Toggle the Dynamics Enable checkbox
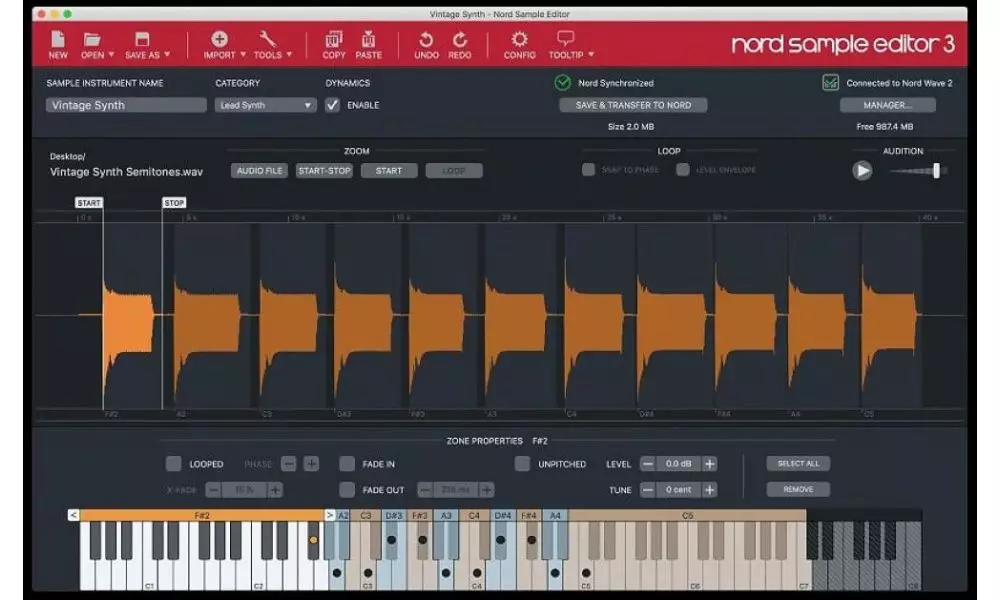1000x600 pixels. point(332,105)
